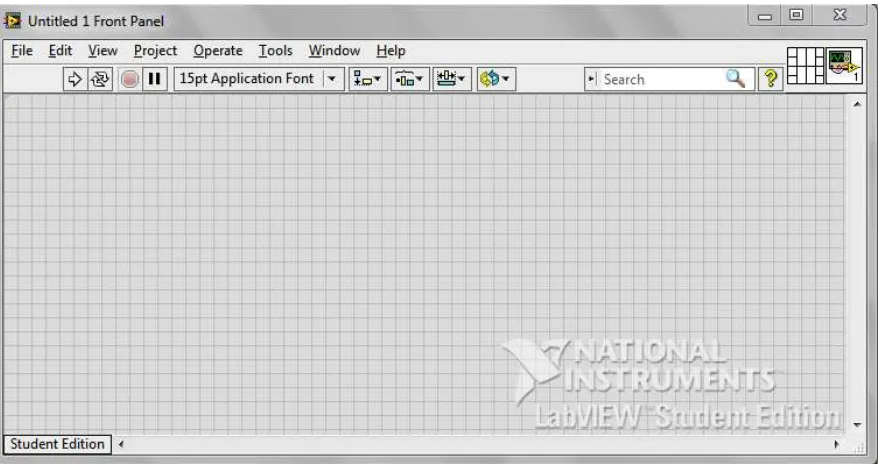The image size is (878, 464).
Task: Open the Tools menu
Action: click(x=275, y=51)
